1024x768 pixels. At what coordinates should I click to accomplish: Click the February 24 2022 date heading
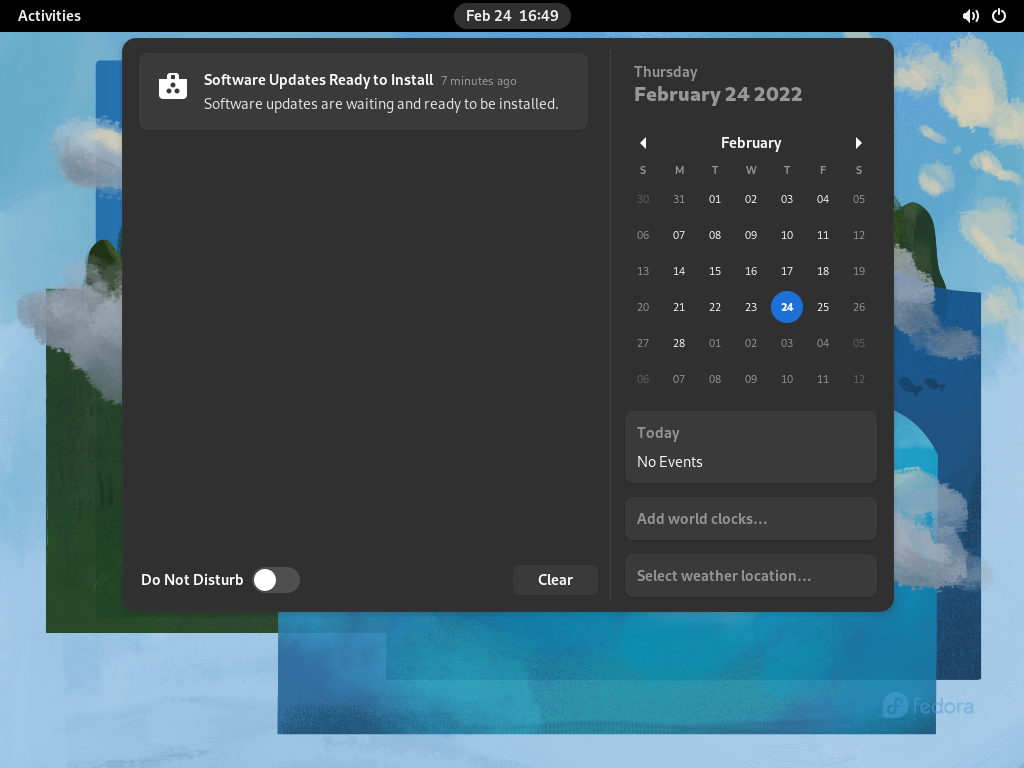[718, 94]
